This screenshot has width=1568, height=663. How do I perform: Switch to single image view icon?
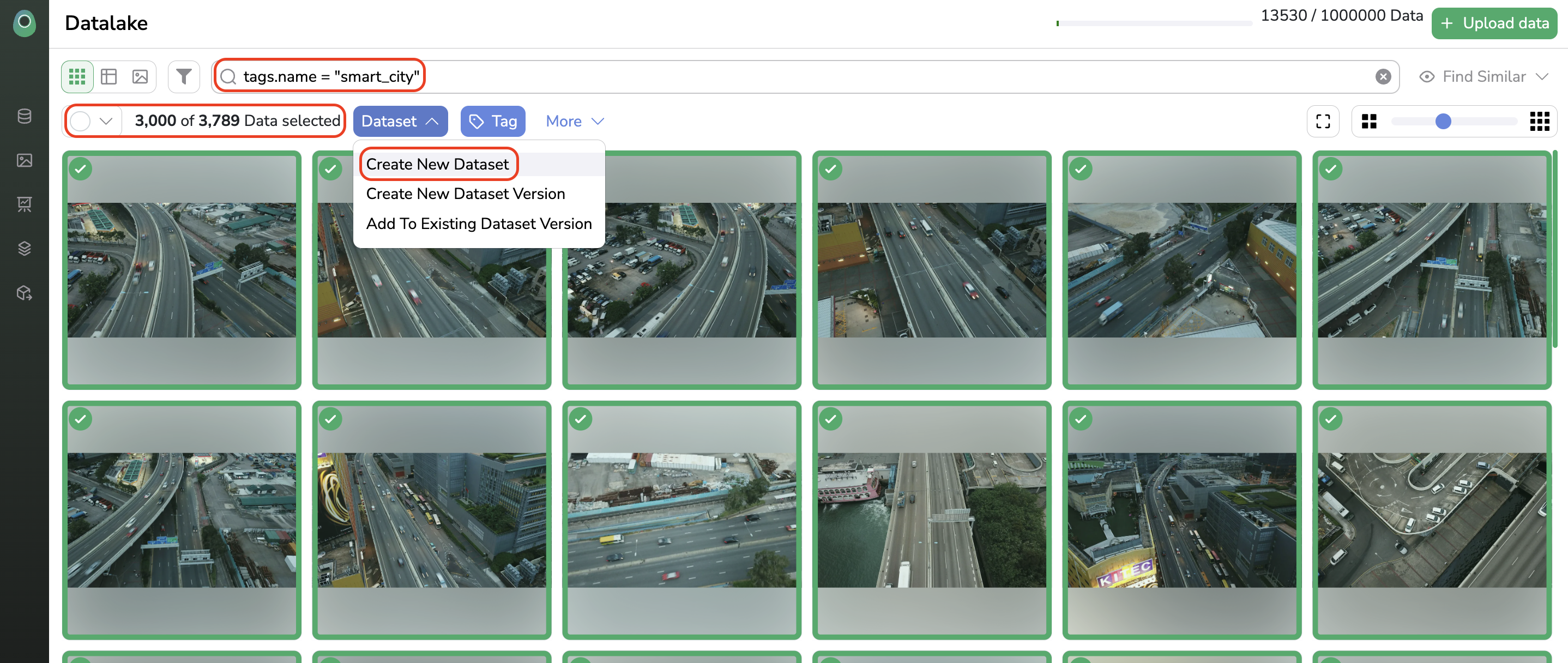[x=140, y=77]
